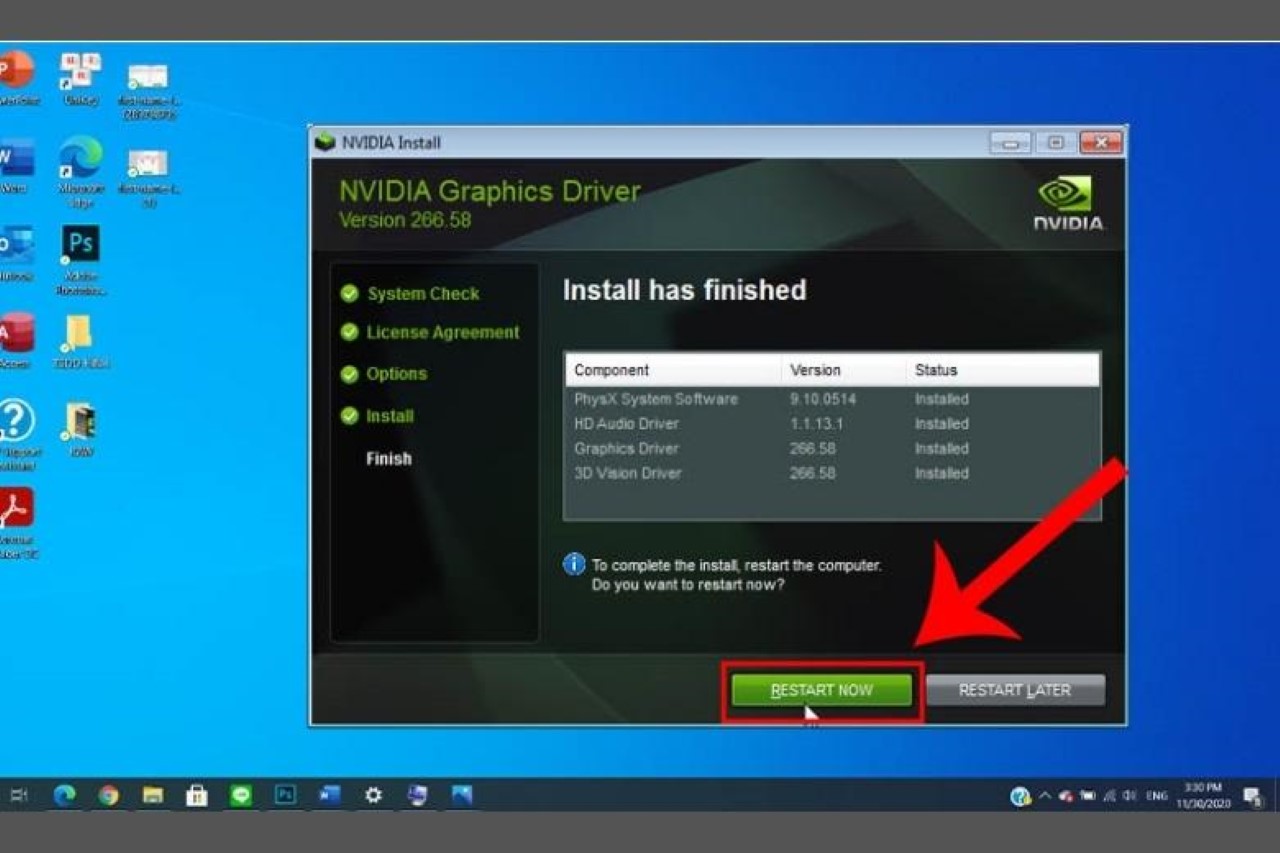Expand the hidden system tray icons chevron
This screenshot has height=853, width=1280.
pyautogui.click(x=1045, y=796)
